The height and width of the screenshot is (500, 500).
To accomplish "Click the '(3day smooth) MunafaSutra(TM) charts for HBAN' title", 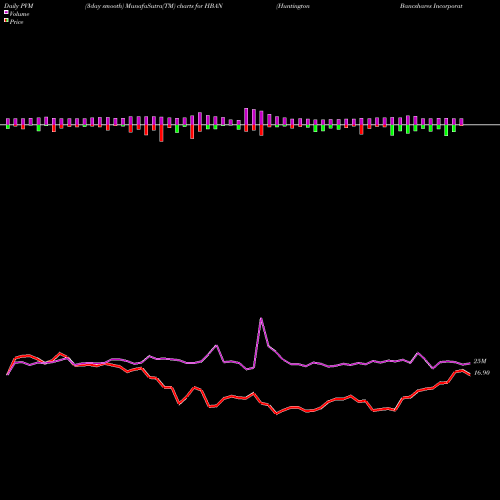I will [x=154, y=6].
